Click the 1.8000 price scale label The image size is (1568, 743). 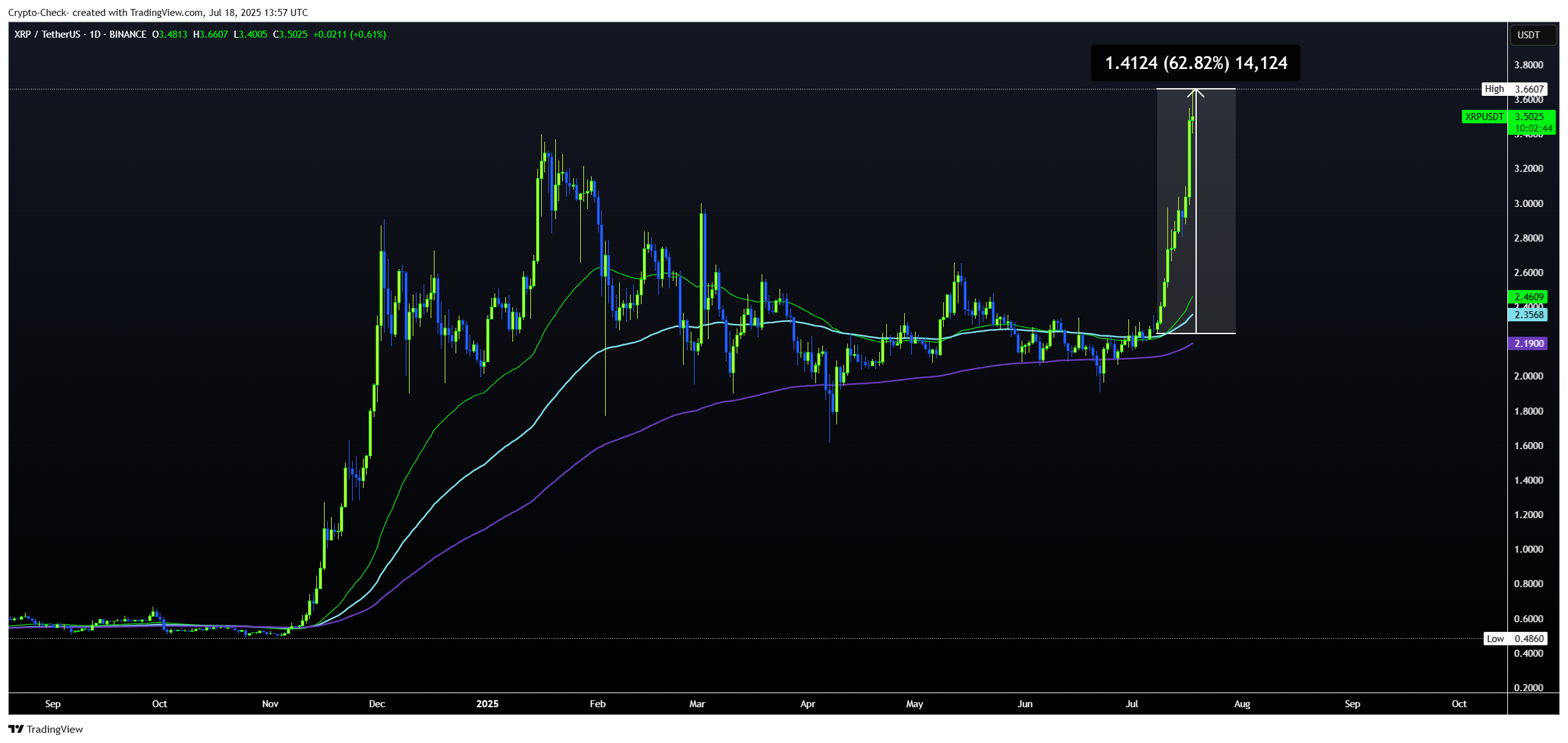point(1528,411)
